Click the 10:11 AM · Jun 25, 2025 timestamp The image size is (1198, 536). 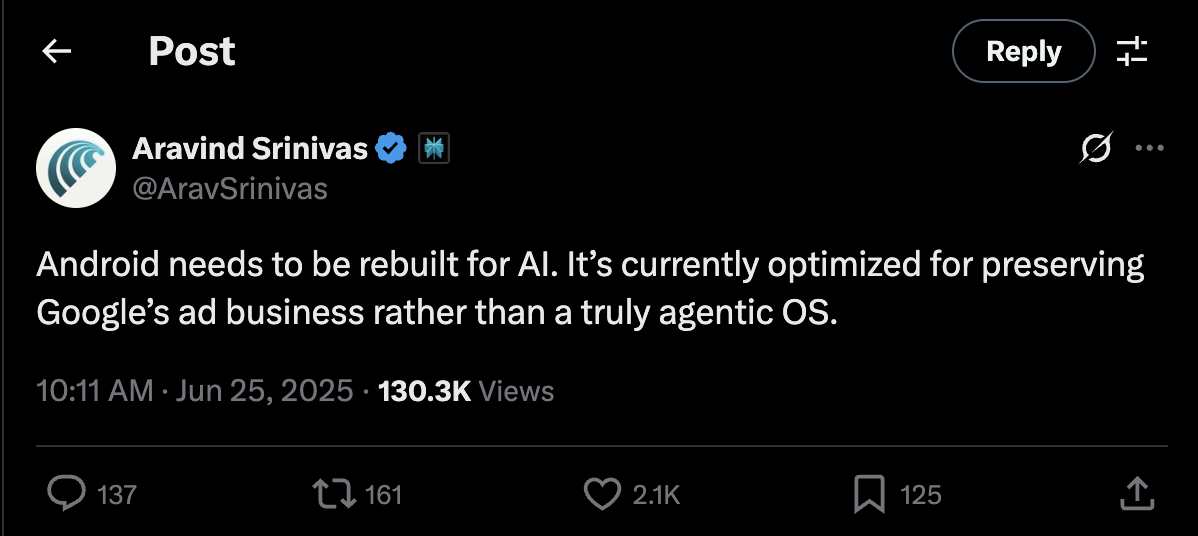[x=195, y=390]
